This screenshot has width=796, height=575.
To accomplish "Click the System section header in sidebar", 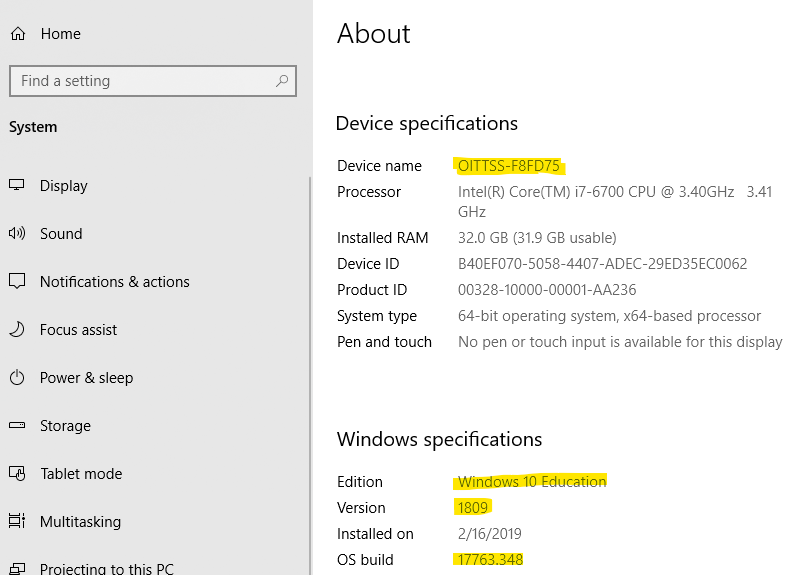I will 33,127.
